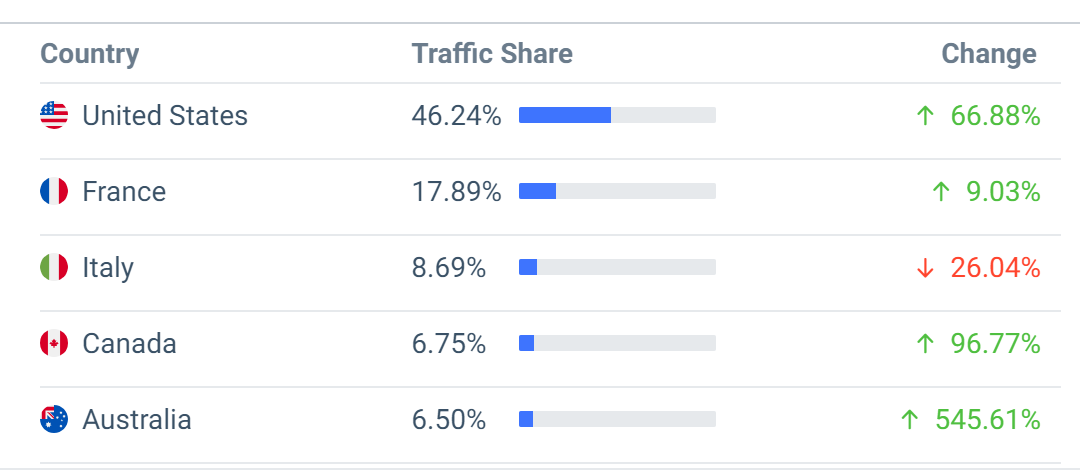Click the Italy flag icon
Screen dimensions: 1080x470
coord(54,267)
